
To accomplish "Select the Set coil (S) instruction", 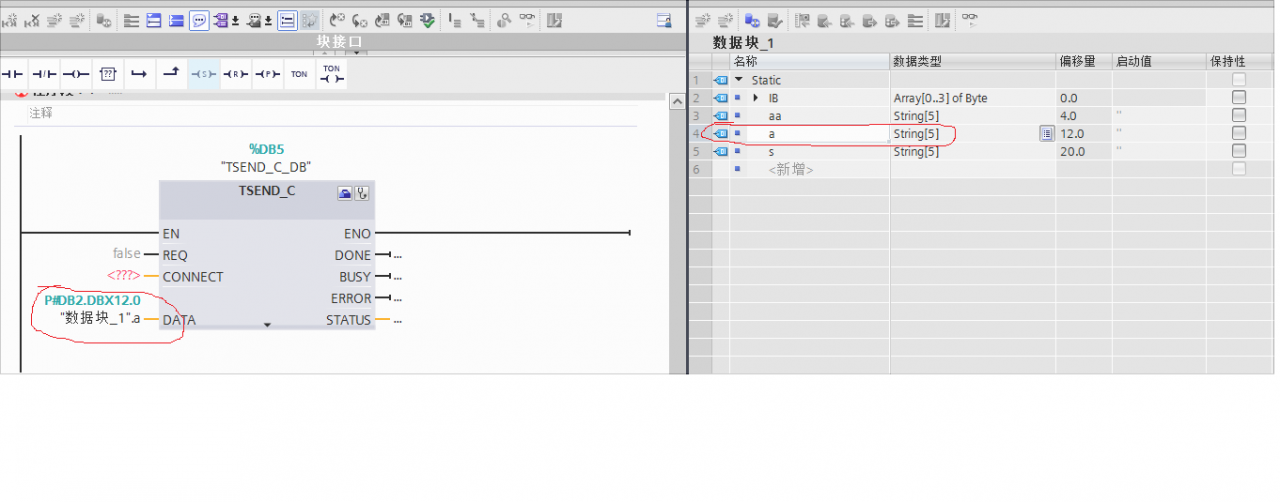I will pyautogui.click(x=203, y=74).
